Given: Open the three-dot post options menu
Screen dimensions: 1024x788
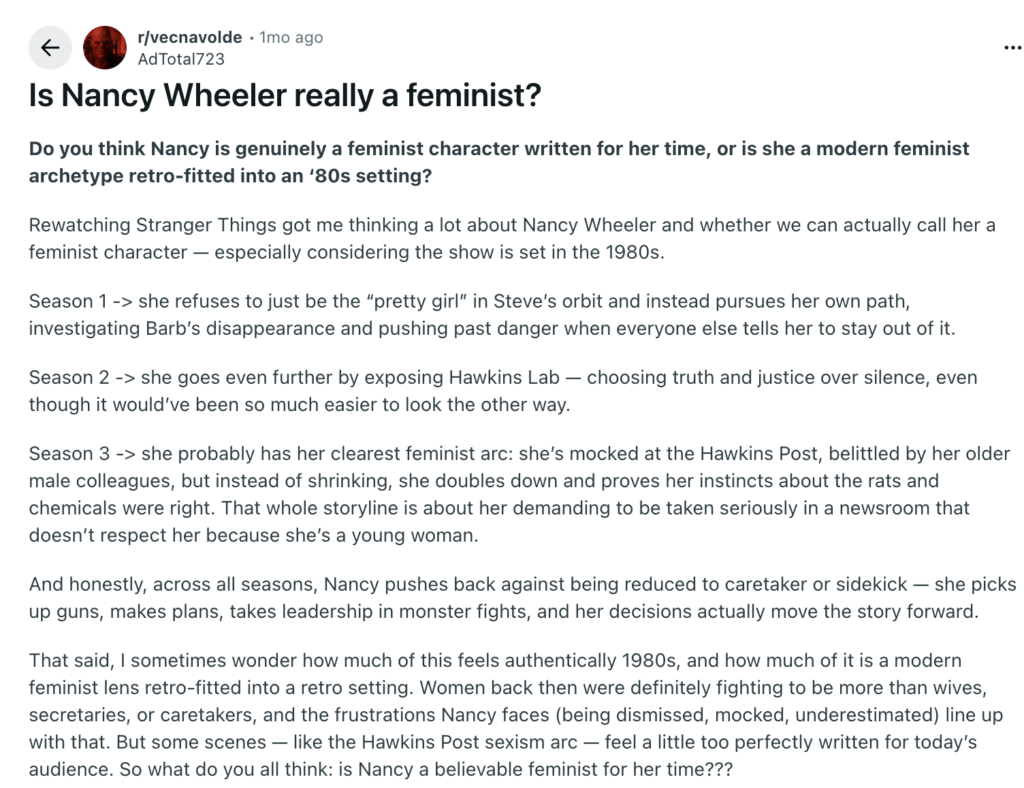Looking at the screenshot, I should pyautogui.click(x=1011, y=48).
